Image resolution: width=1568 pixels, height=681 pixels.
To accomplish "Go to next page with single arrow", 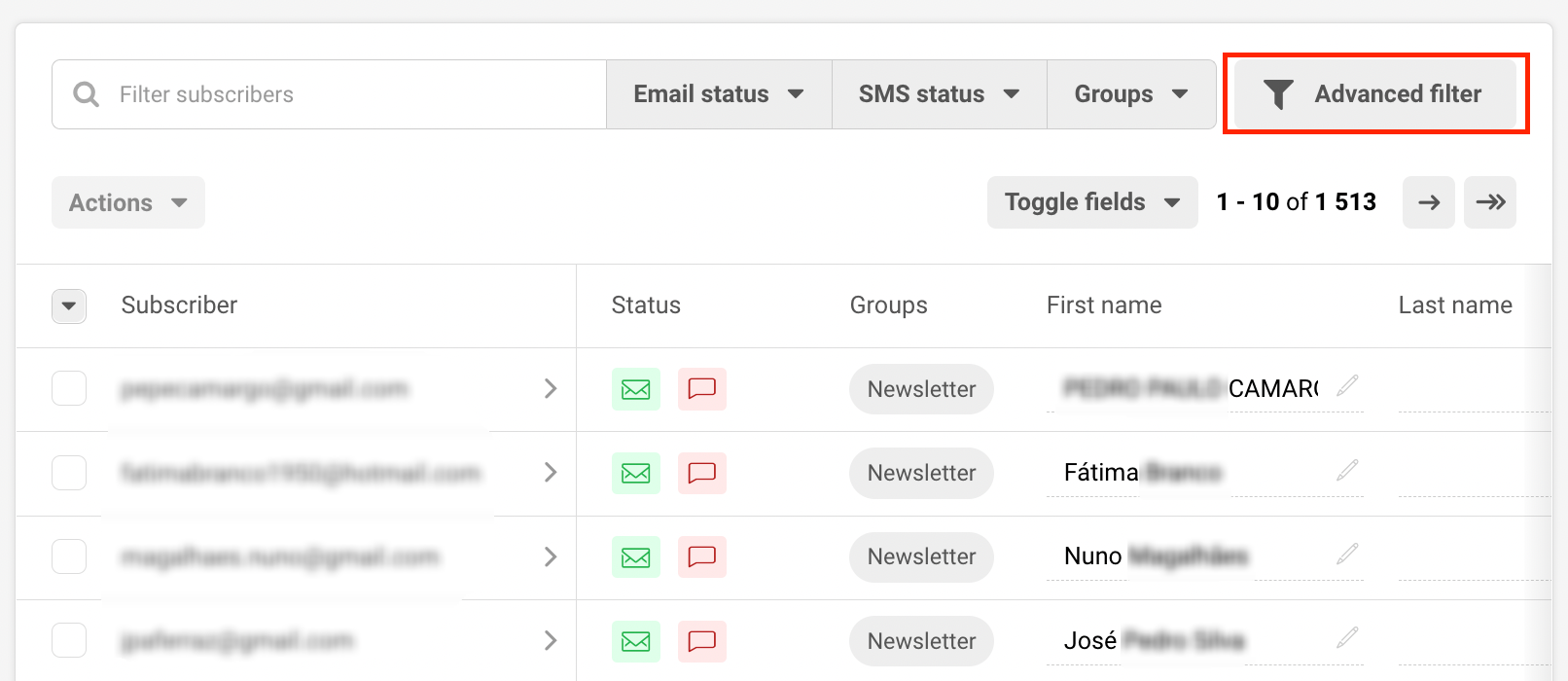I will click(x=1428, y=202).
